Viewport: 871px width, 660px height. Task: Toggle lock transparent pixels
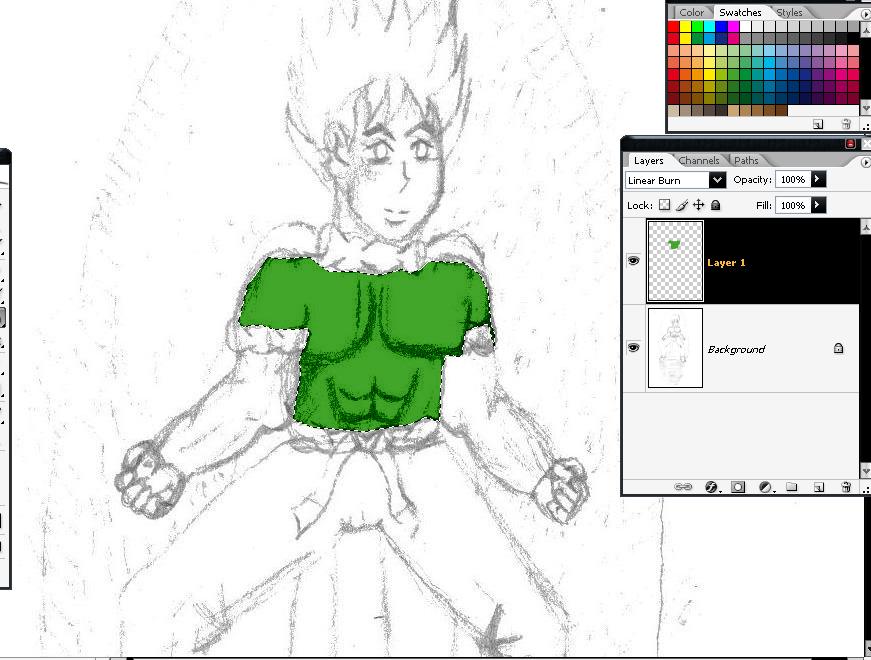click(x=664, y=205)
